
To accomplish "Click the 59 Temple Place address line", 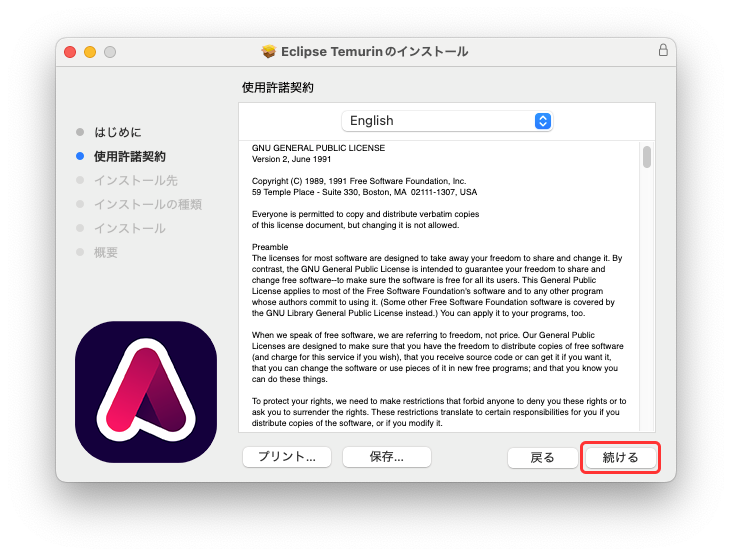I will 365,192.
